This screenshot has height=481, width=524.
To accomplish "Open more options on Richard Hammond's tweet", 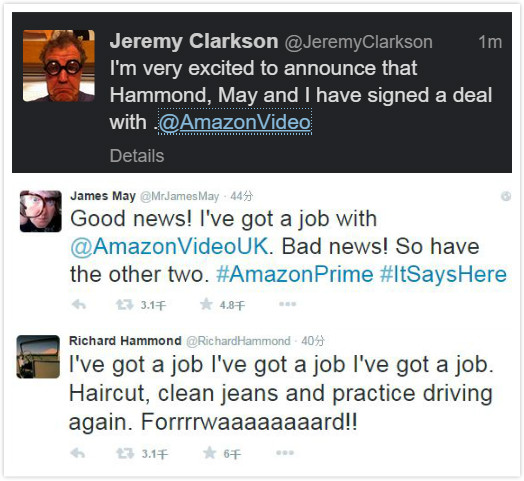I will (285, 453).
